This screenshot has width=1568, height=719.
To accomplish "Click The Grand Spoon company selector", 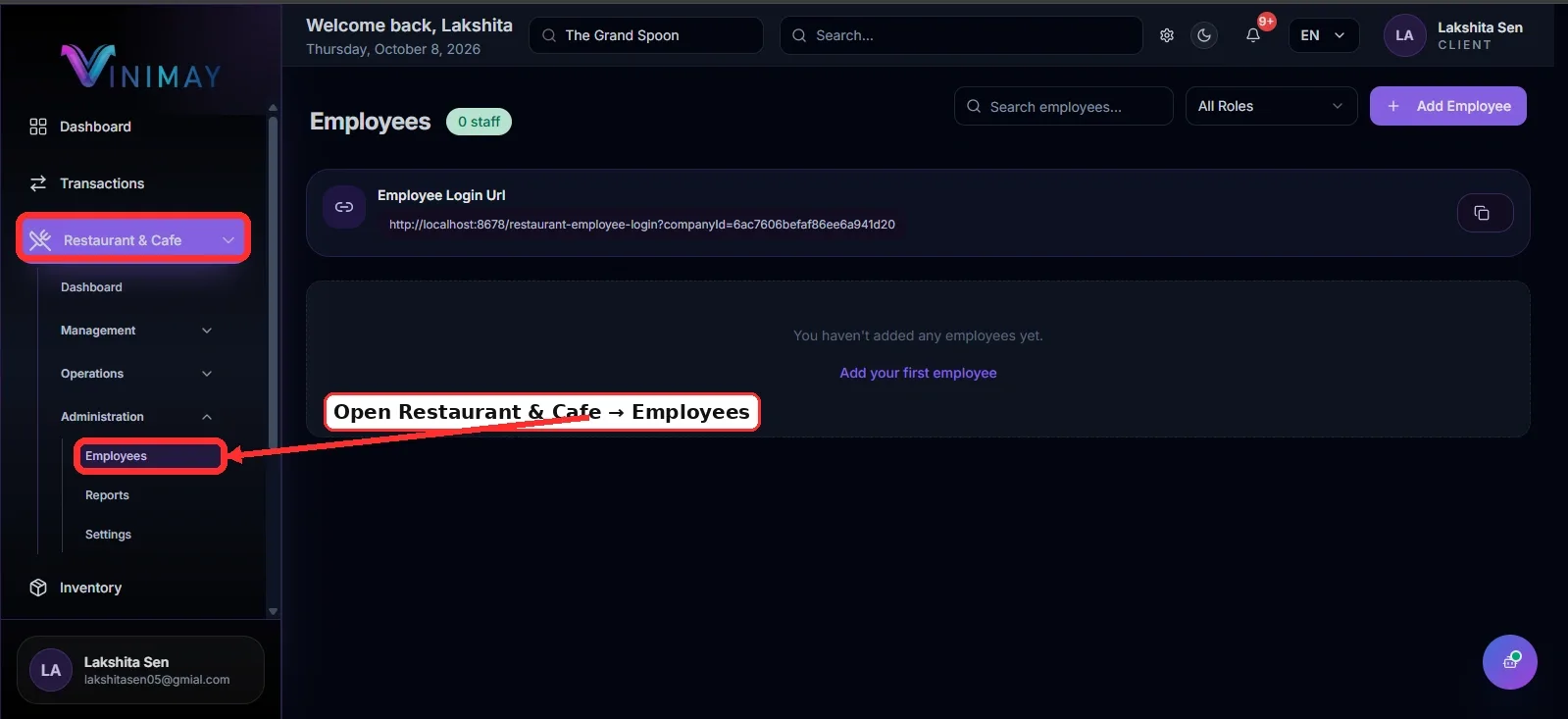I will 645,35.
